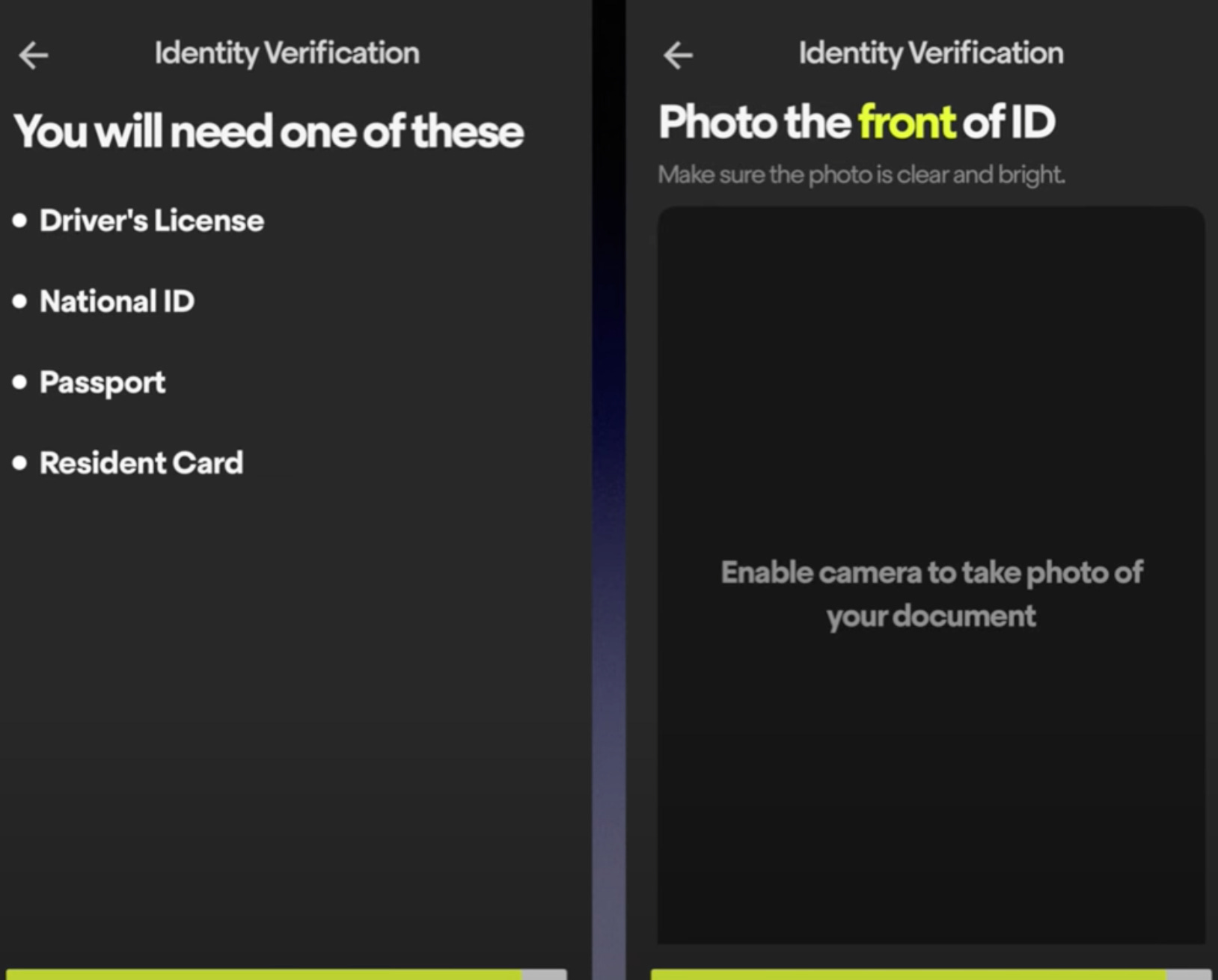Image resolution: width=1218 pixels, height=980 pixels.
Task: Click the 'Photo the front of ID' heading
Action: pos(857,122)
